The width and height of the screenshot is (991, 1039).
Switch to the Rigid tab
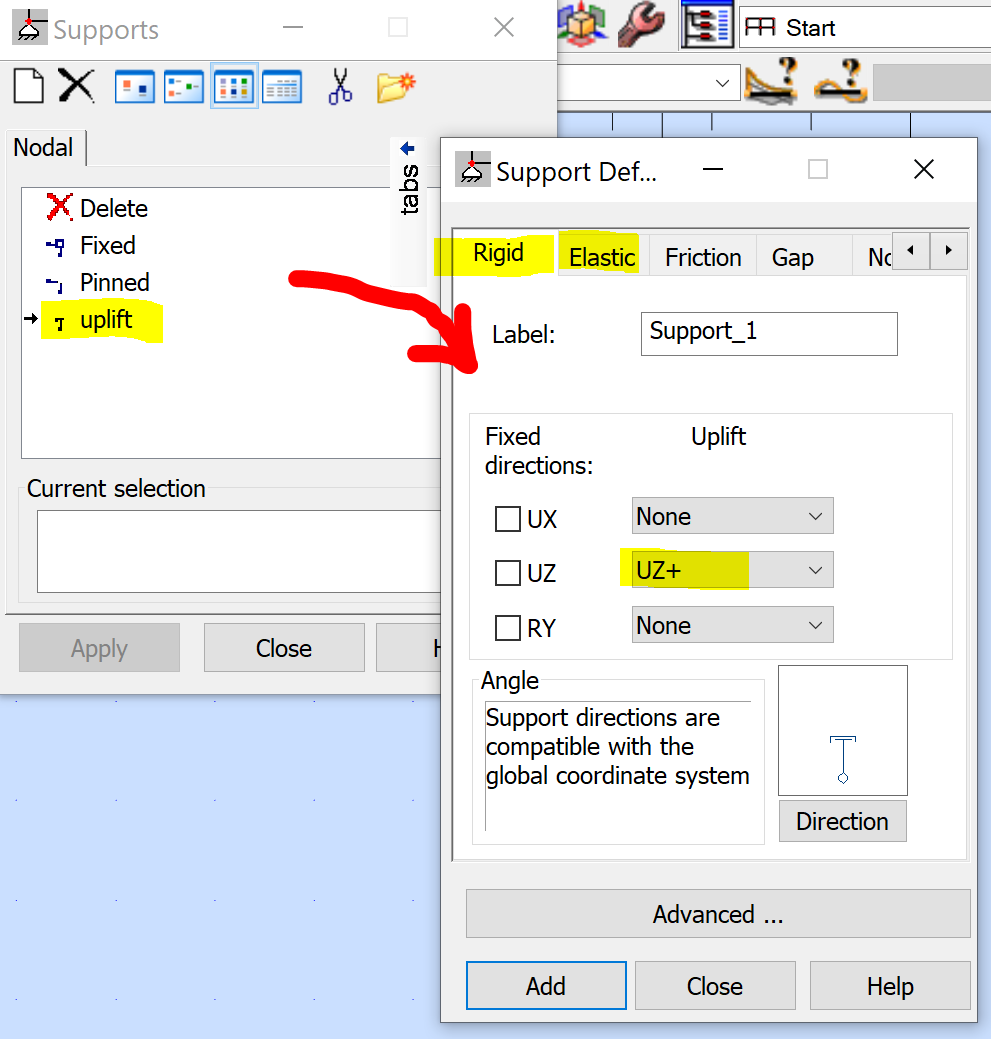[498, 253]
